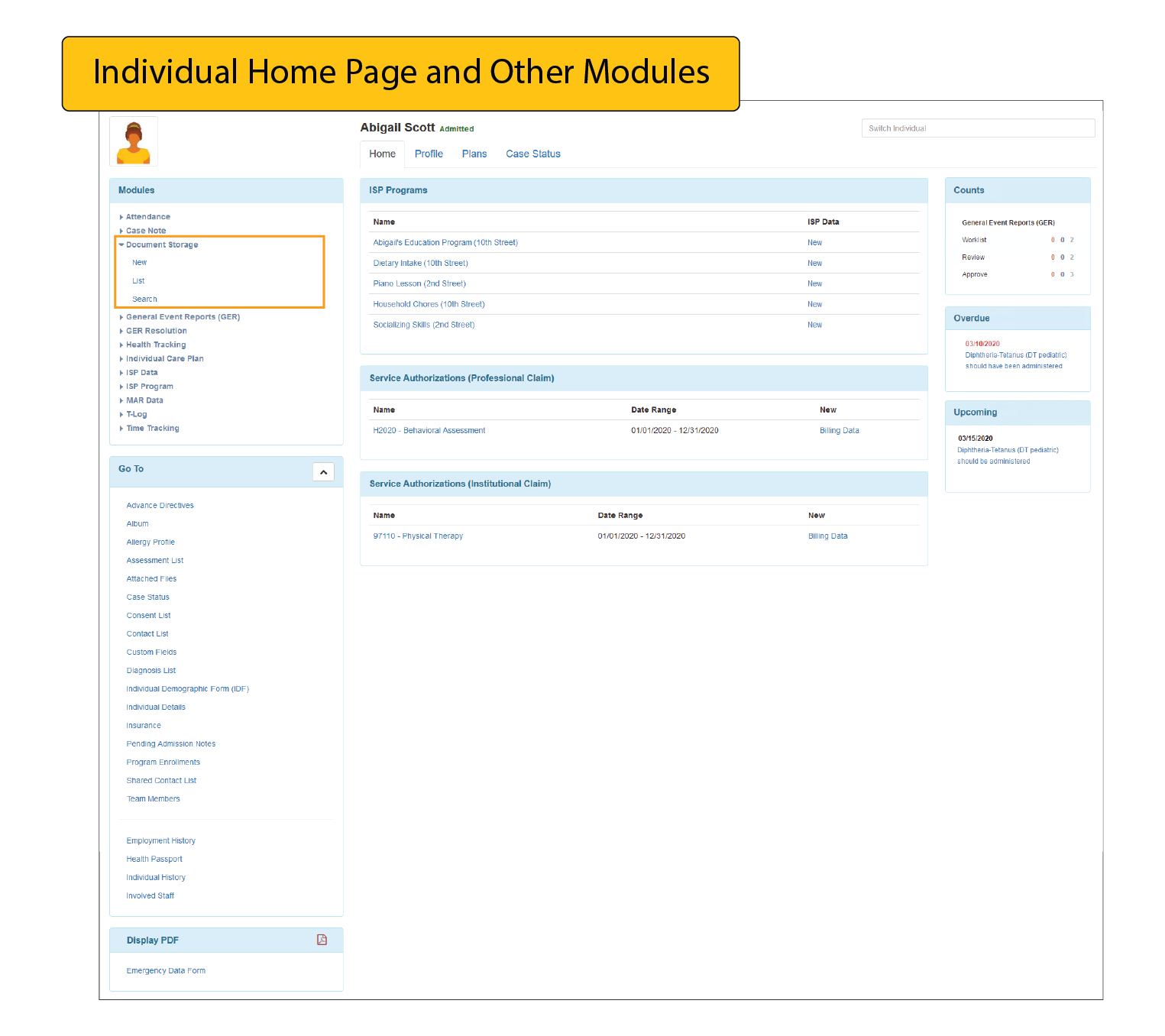Viewport: 1165px width, 1036px height.
Task: Switch to the Home tab
Action: click(x=382, y=154)
